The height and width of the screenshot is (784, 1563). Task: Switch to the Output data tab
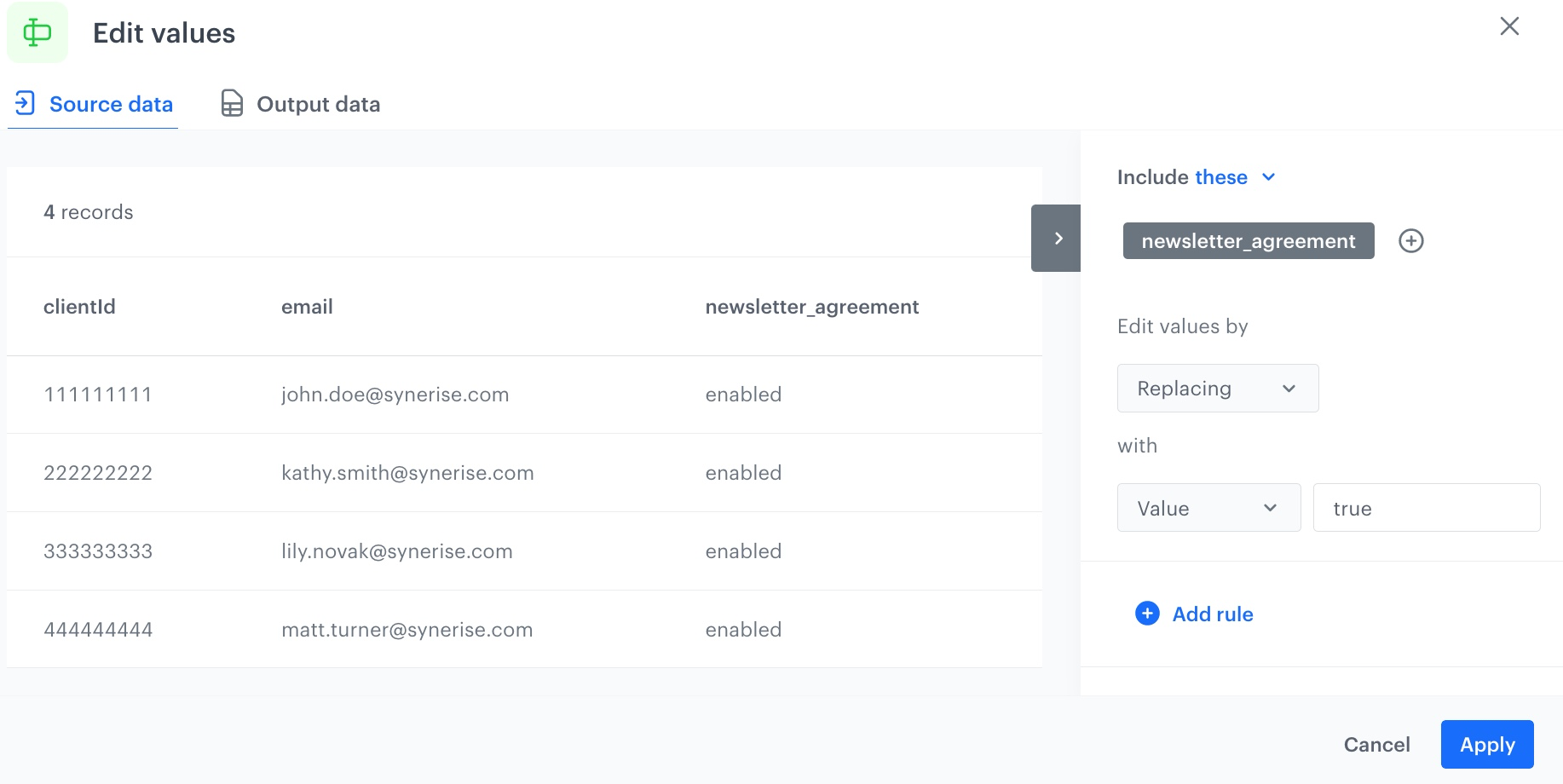pos(317,104)
